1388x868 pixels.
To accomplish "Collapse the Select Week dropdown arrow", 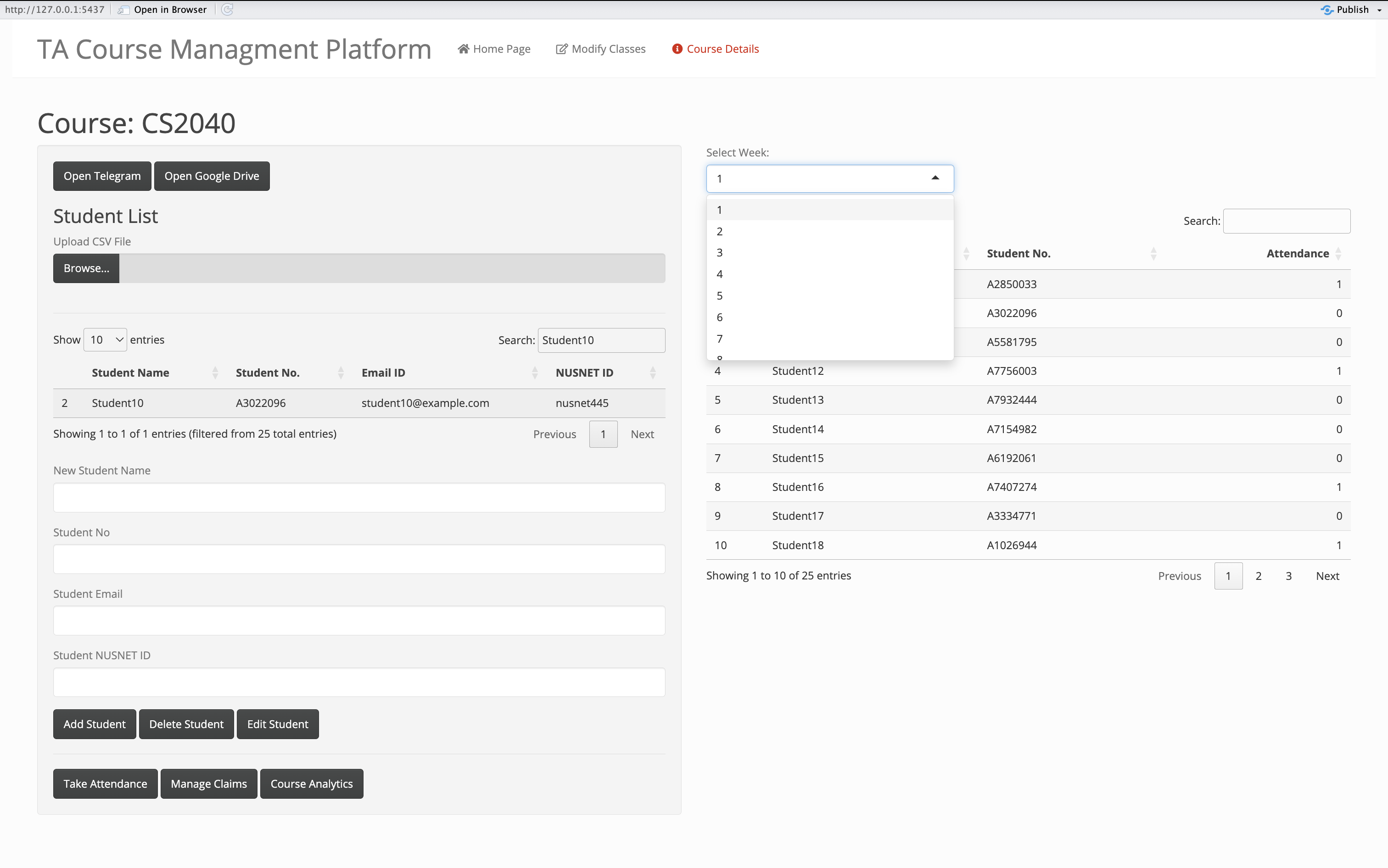I will [x=935, y=178].
